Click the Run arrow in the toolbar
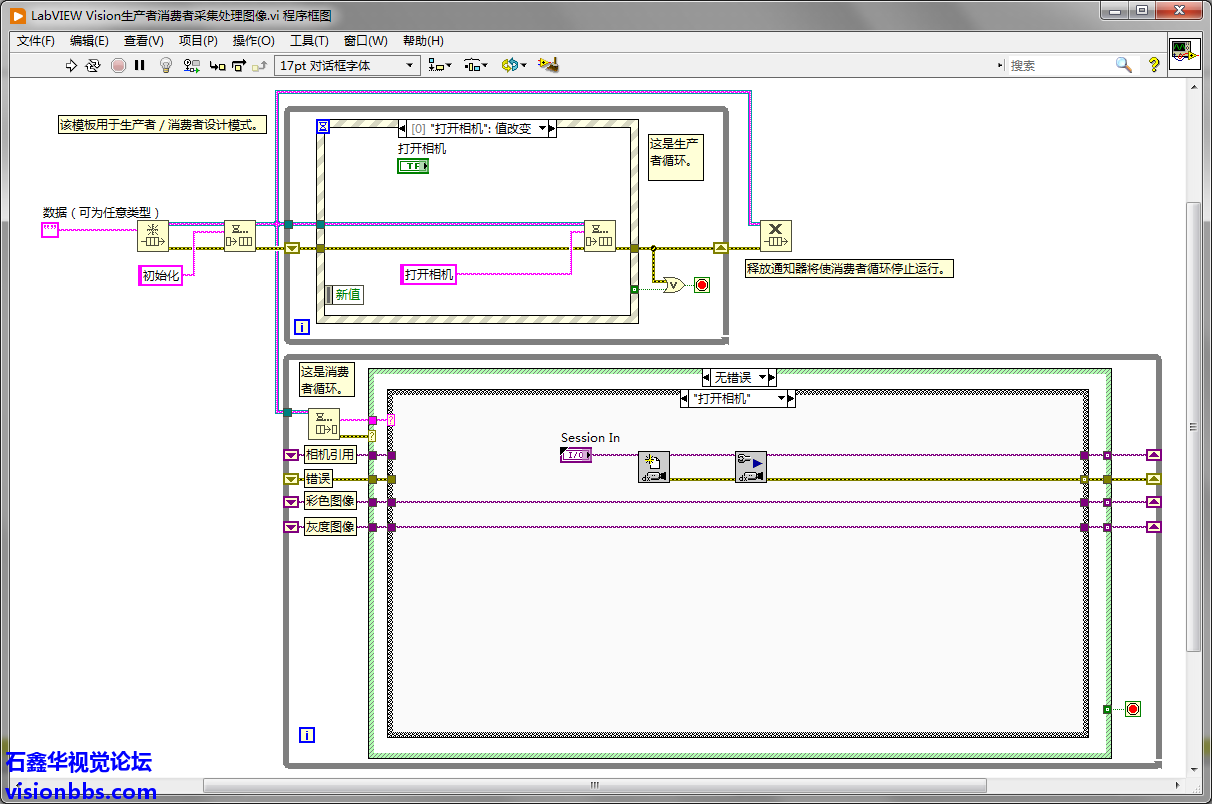This screenshot has height=804, width=1212. (x=71, y=66)
